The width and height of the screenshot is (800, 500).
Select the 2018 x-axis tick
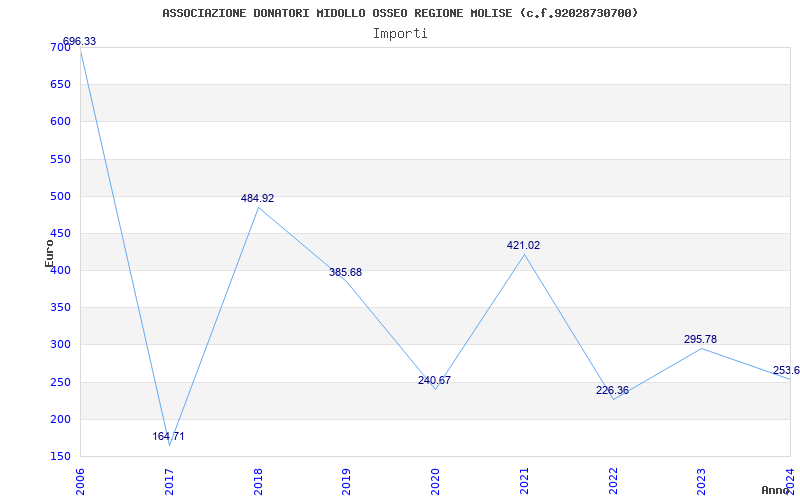pos(258,481)
